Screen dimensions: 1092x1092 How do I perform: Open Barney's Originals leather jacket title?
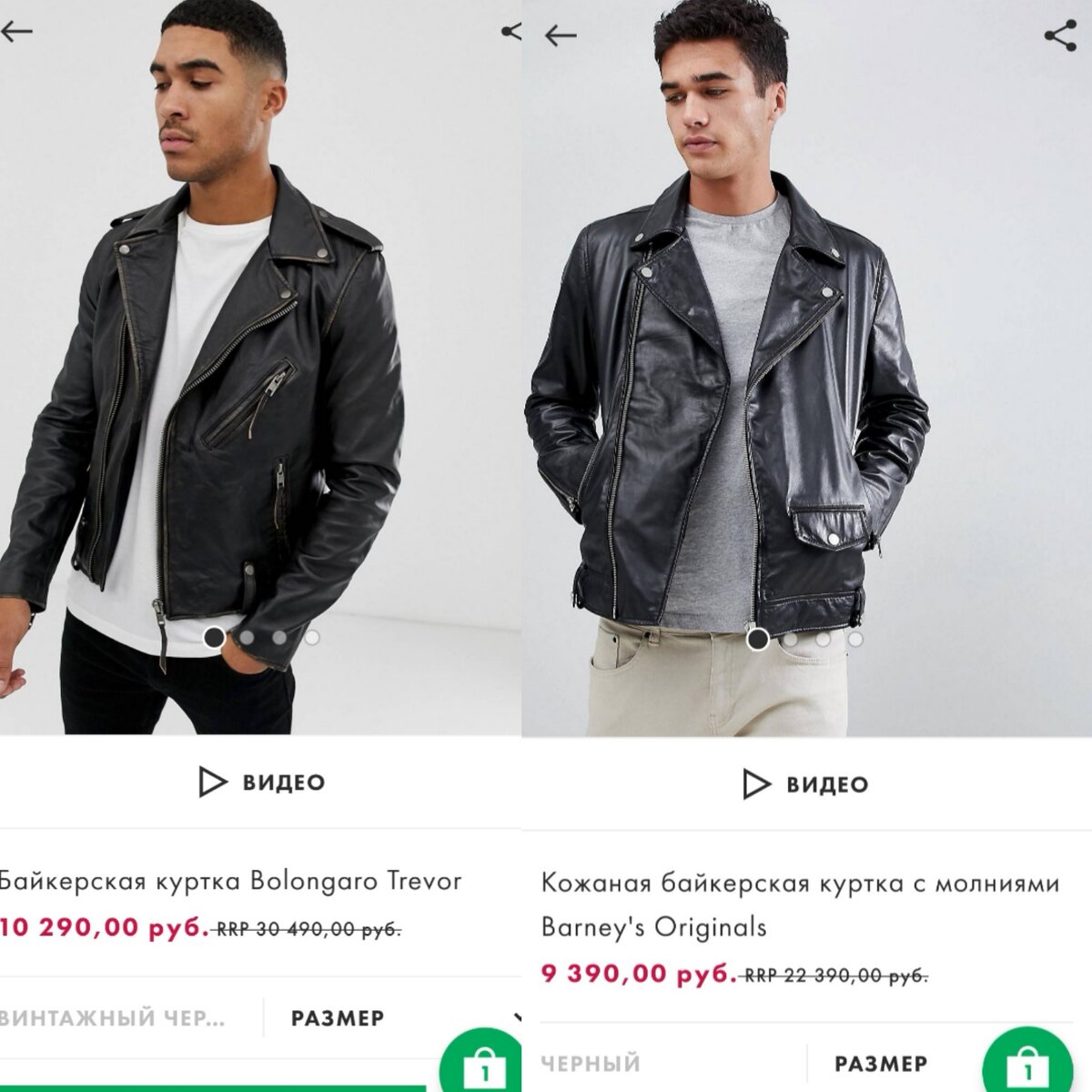pos(799,905)
